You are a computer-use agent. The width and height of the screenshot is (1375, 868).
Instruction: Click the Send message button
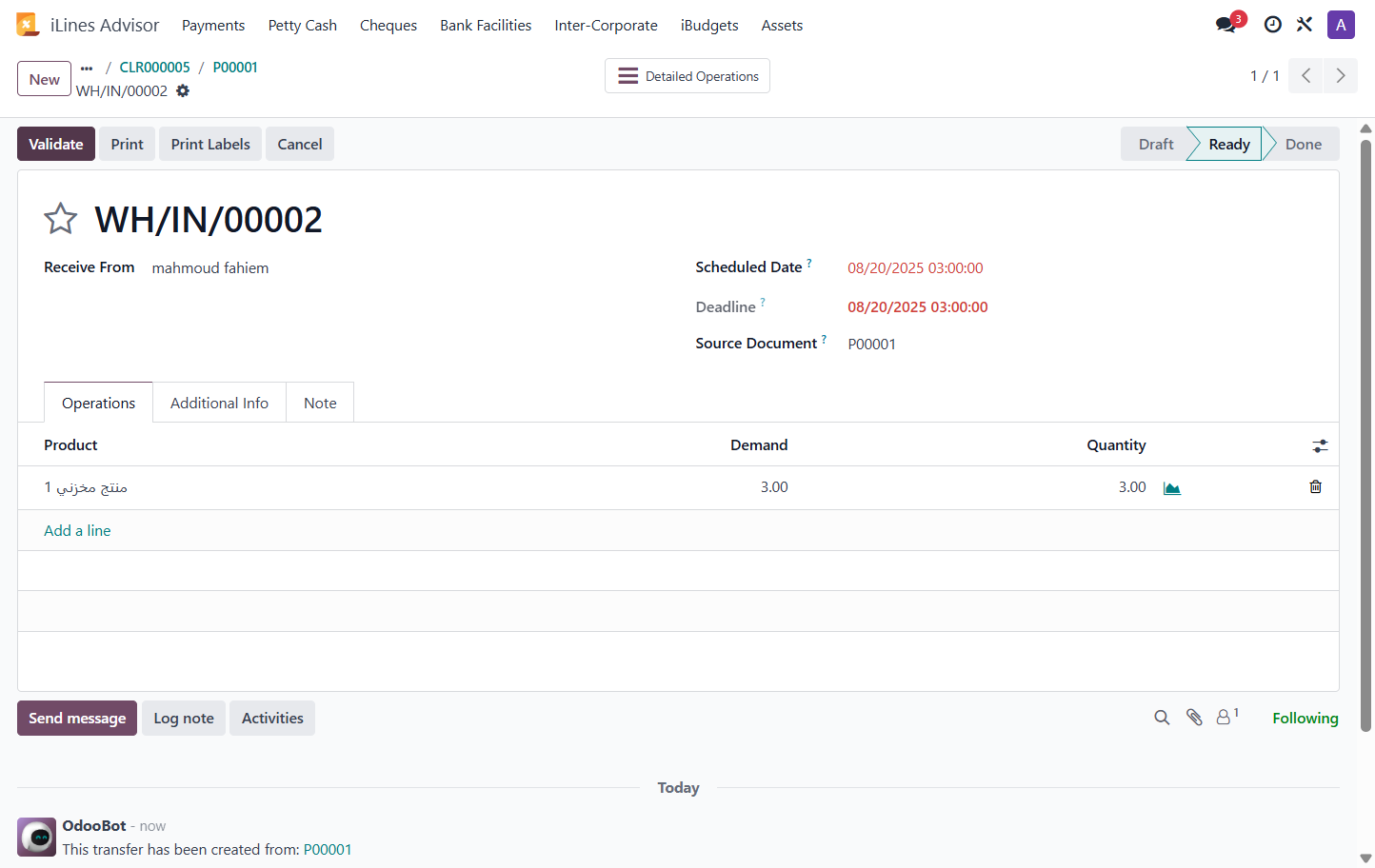(77, 718)
